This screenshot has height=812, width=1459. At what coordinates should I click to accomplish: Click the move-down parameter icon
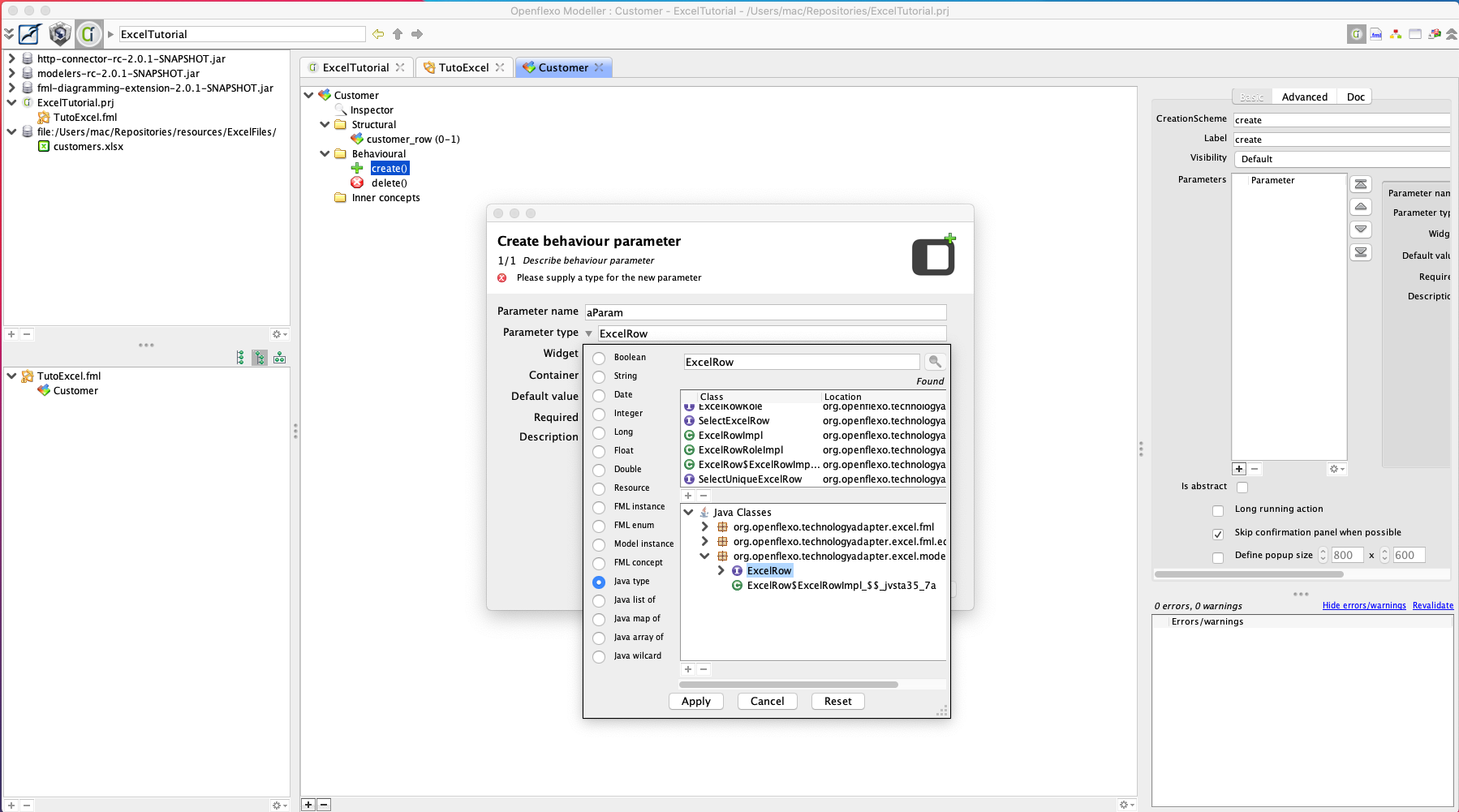(x=1361, y=230)
